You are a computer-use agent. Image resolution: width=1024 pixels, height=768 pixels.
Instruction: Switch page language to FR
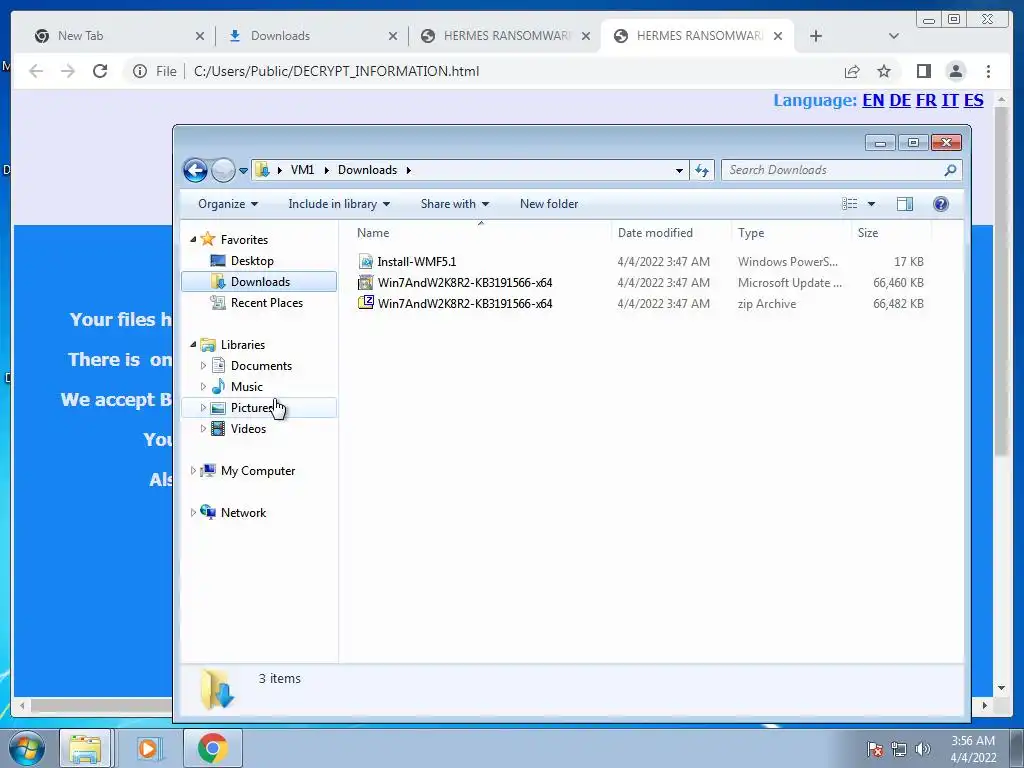[x=926, y=101]
